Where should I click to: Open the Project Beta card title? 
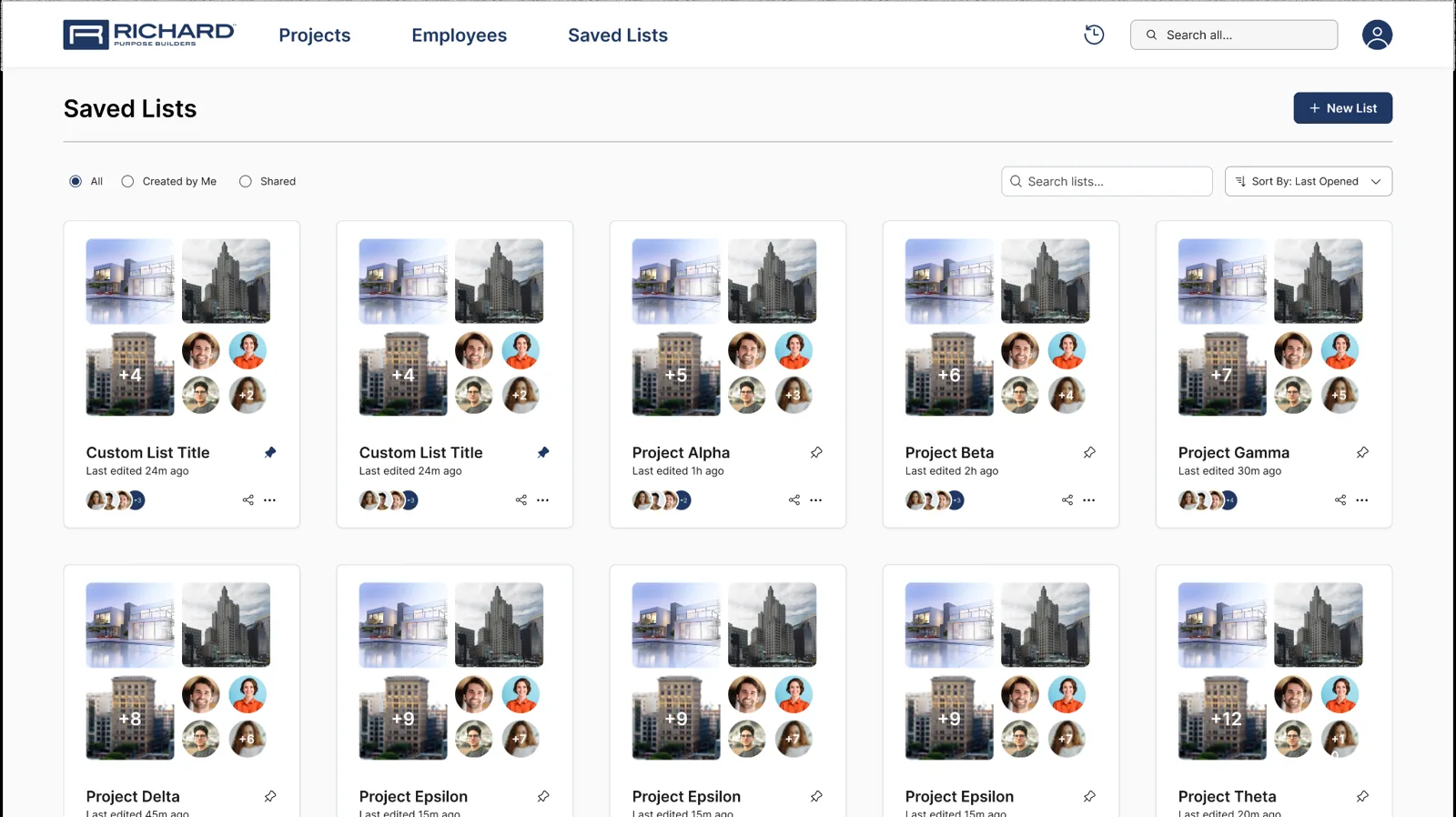pyautogui.click(x=949, y=452)
